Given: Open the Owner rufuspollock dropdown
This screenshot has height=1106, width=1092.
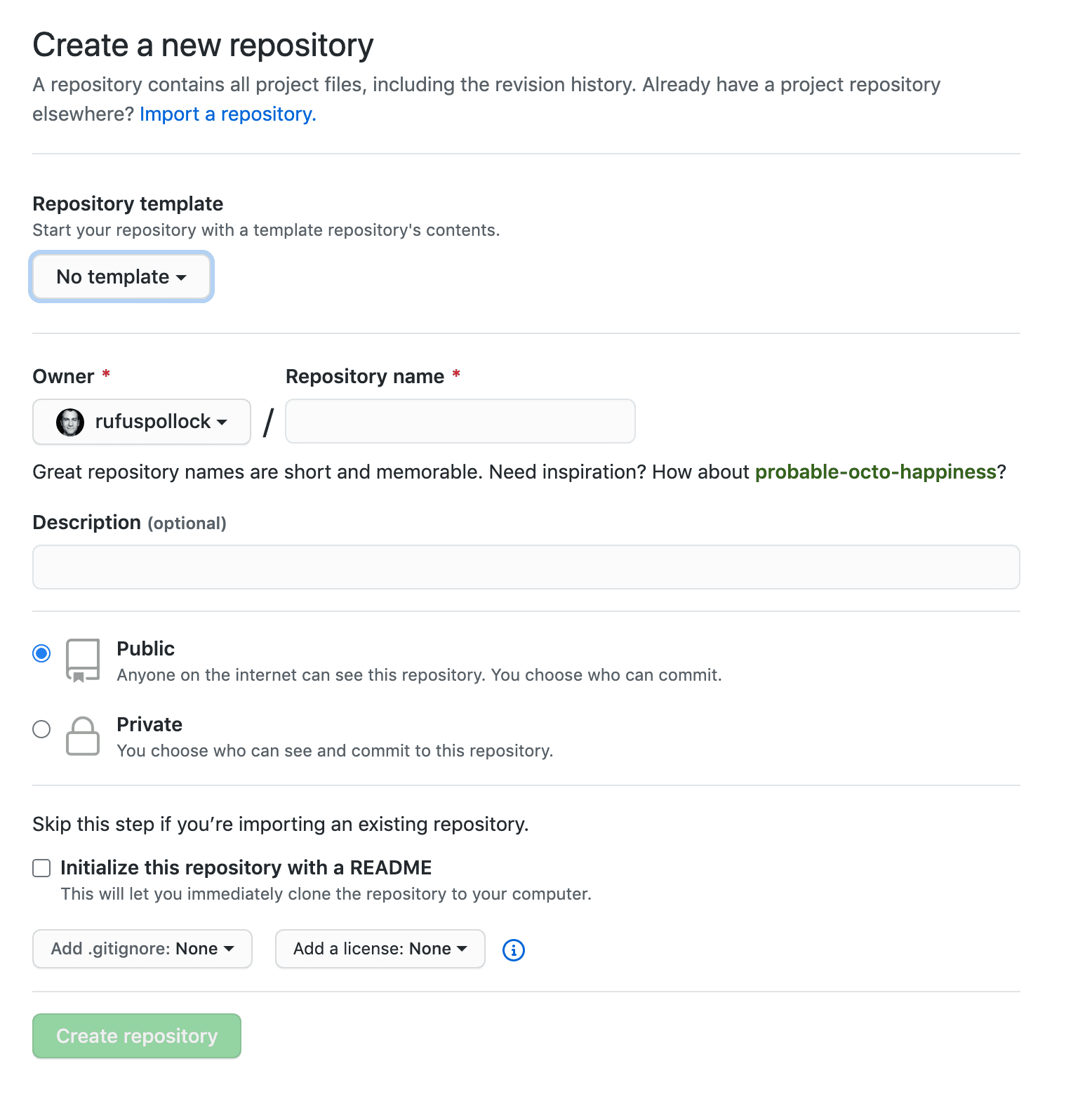Looking at the screenshot, I should point(142,422).
